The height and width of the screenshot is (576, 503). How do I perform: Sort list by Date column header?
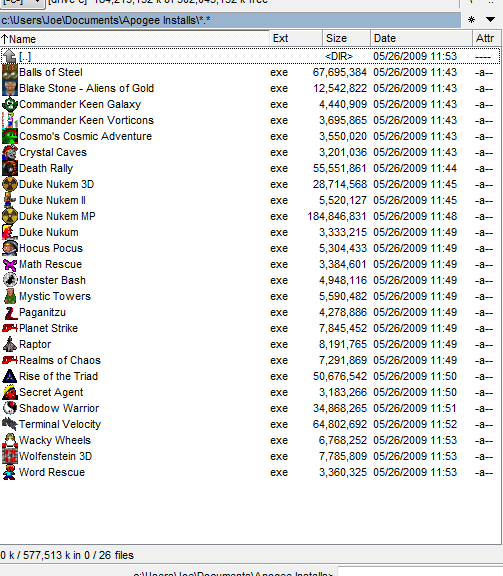(x=421, y=39)
